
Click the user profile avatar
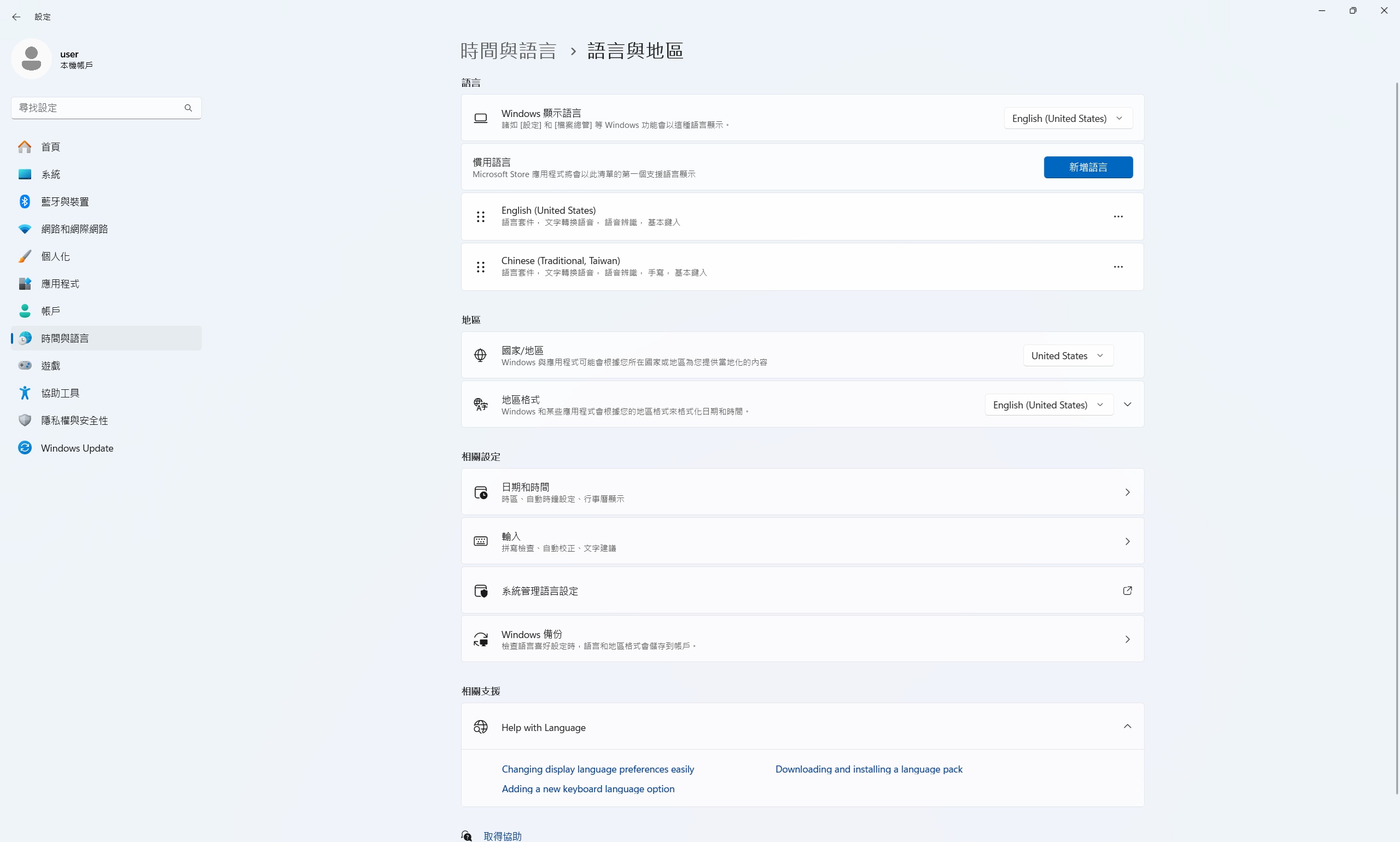click(x=31, y=59)
